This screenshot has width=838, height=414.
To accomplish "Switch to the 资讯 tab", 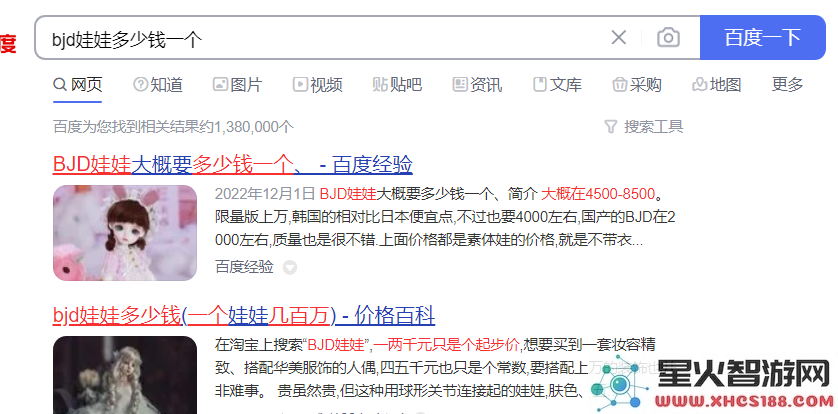I will [x=477, y=84].
